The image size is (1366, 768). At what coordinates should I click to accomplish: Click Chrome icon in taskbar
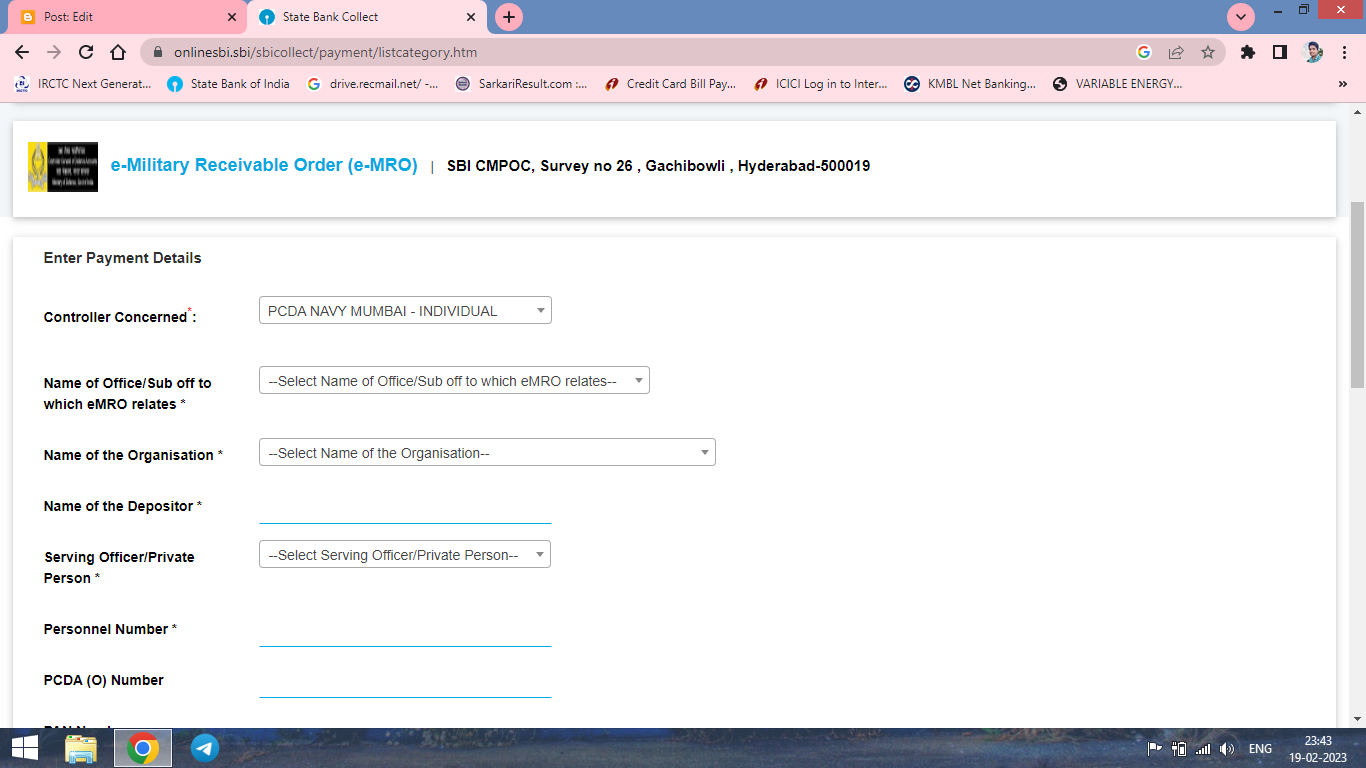click(x=143, y=747)
